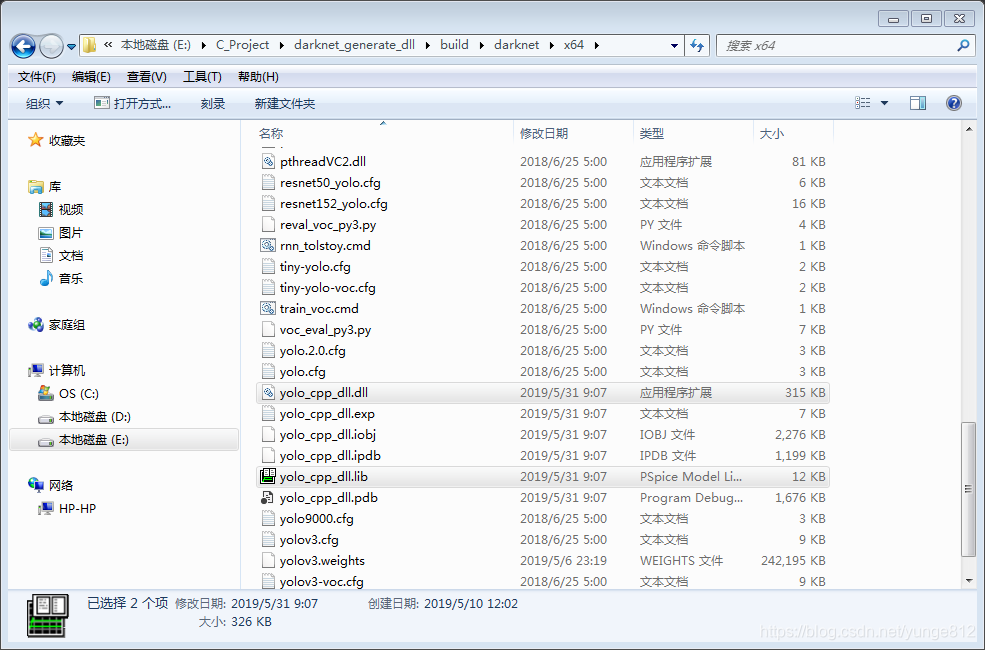Click the file list vertical scrollbar thumb

coord(968,489)
